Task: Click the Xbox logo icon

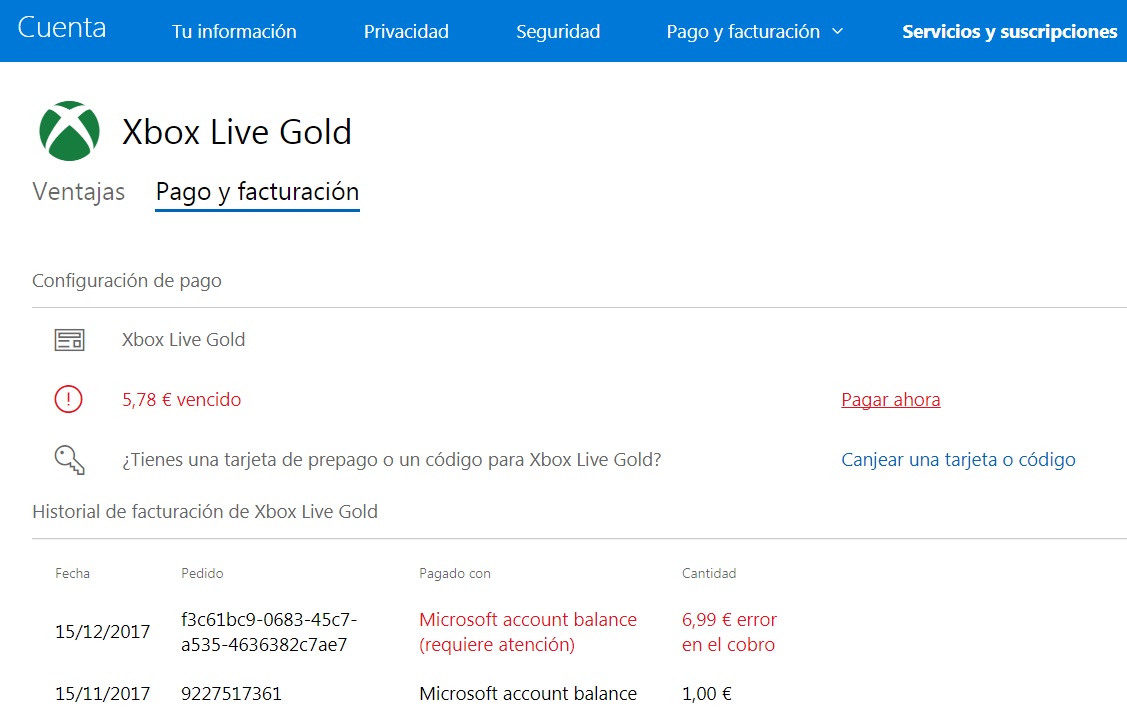Action: click(x=69, y=131)
